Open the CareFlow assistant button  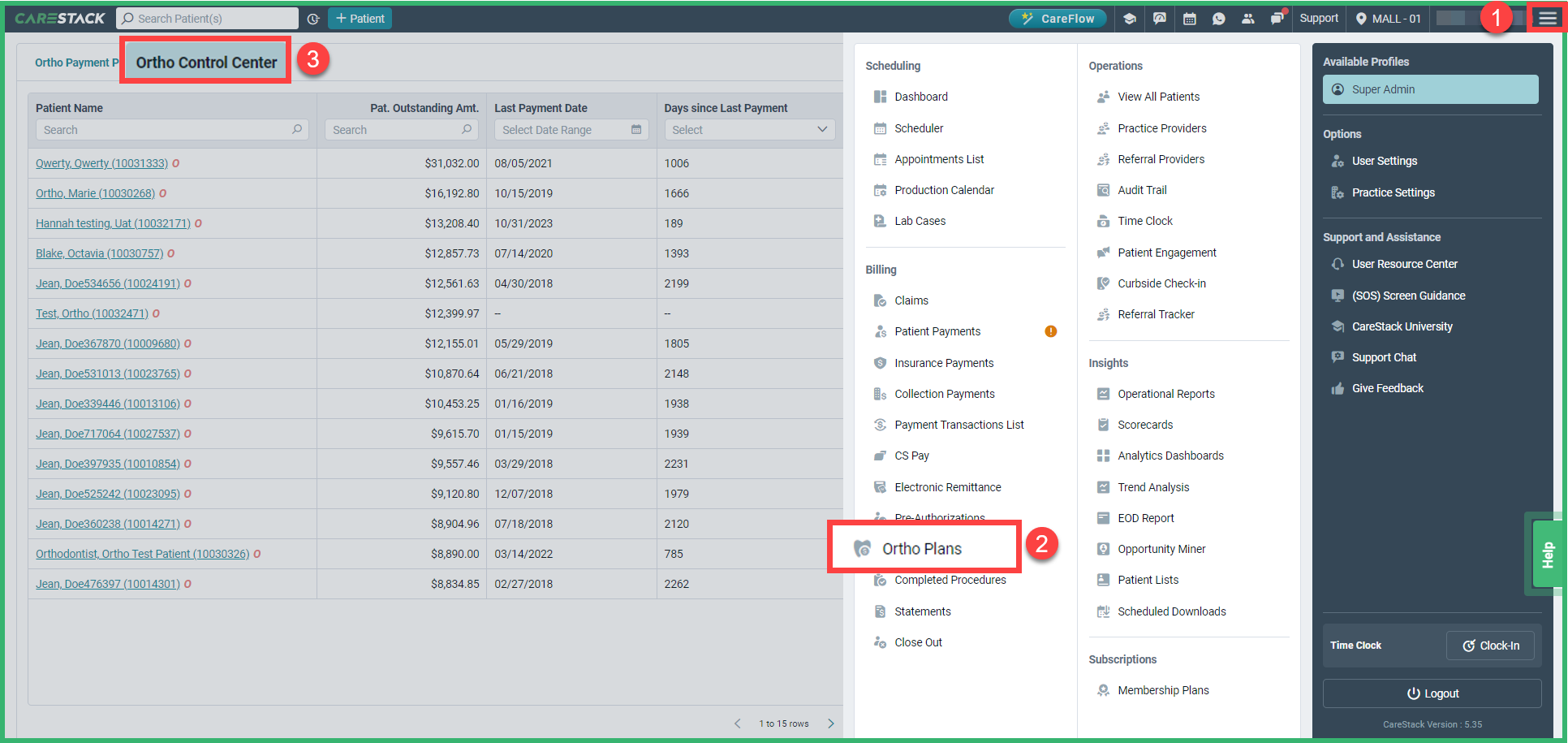pos(1058,16)
